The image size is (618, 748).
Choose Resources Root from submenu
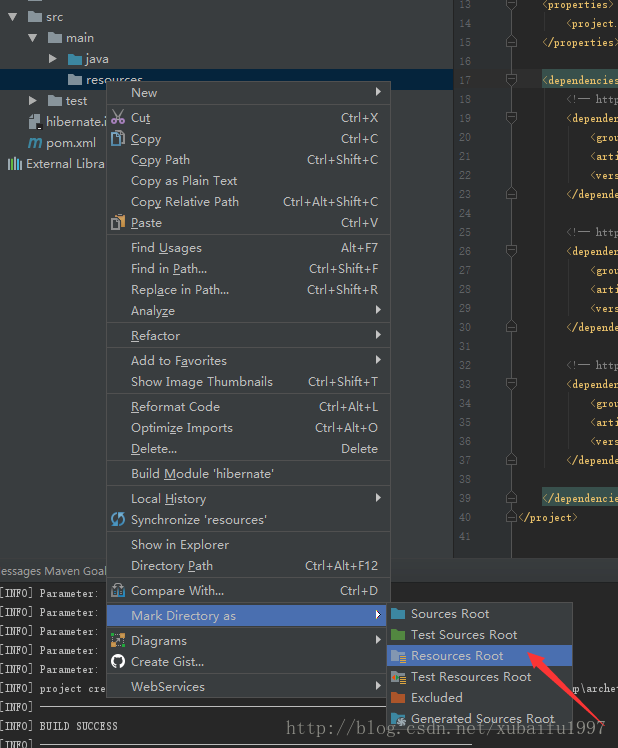click(x=457, y=656)
